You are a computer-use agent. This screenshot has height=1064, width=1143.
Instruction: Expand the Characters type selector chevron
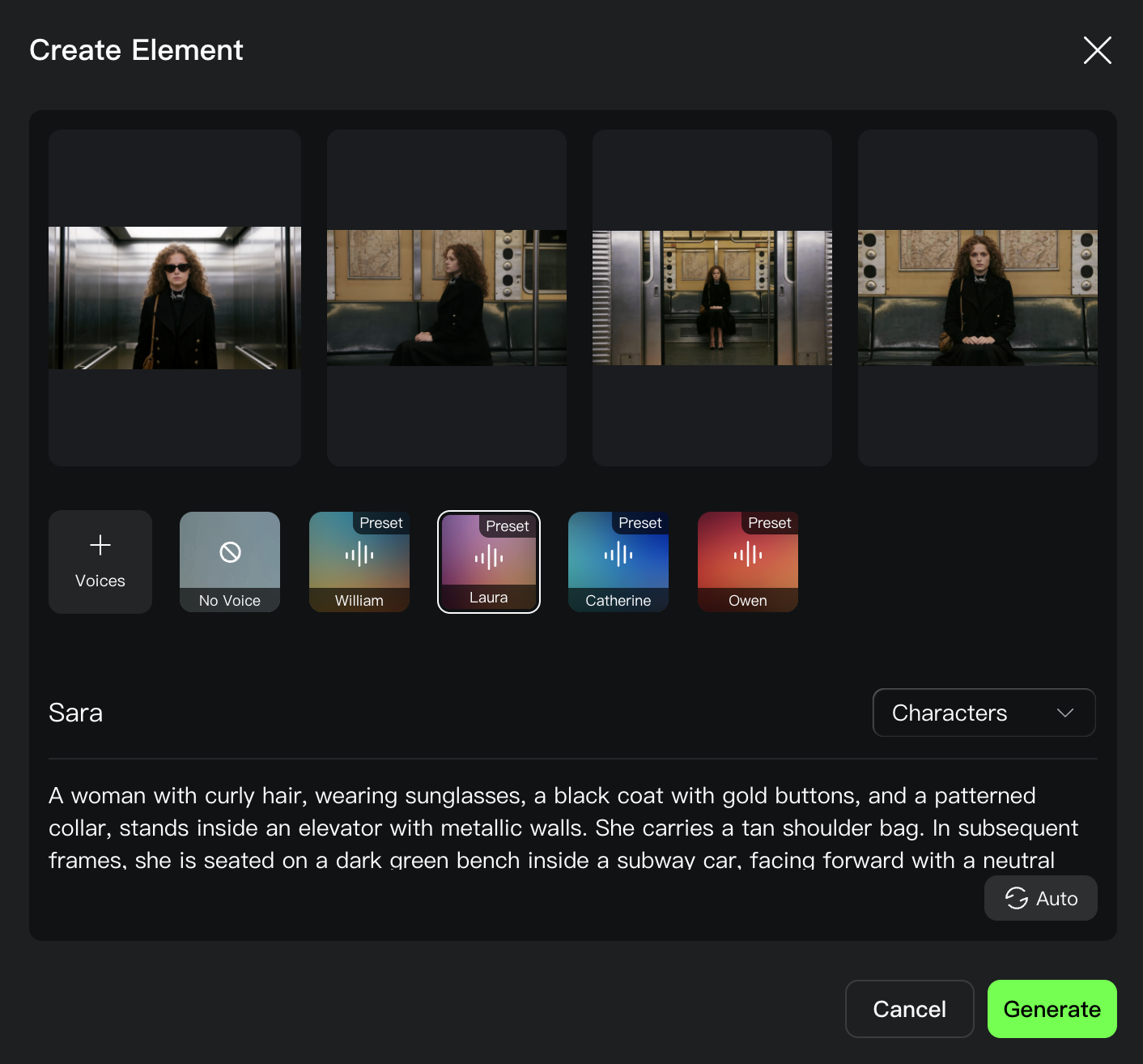[x=1066, y=713]
